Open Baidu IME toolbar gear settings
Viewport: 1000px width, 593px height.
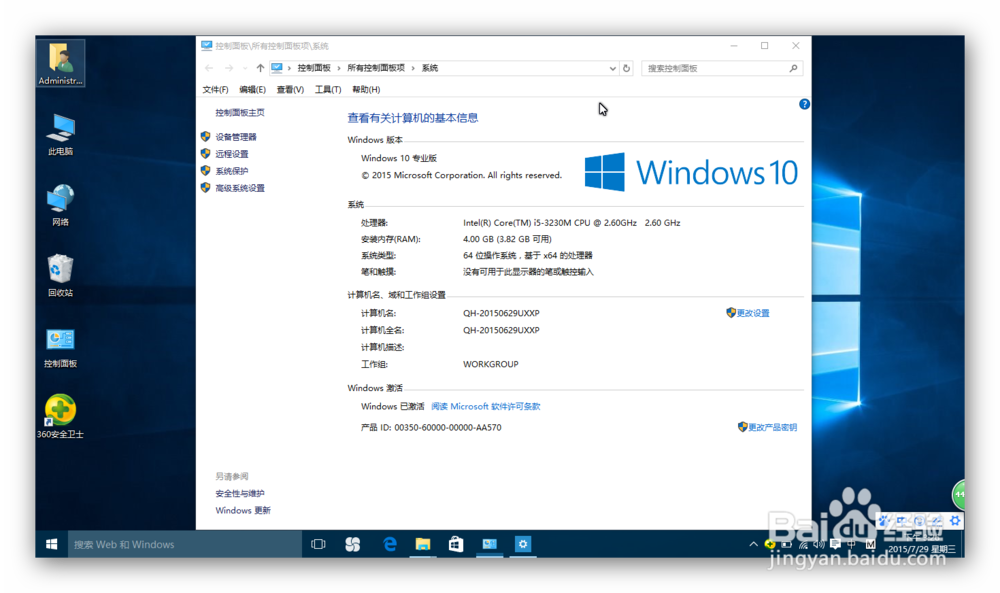click(x=955, y=520)
